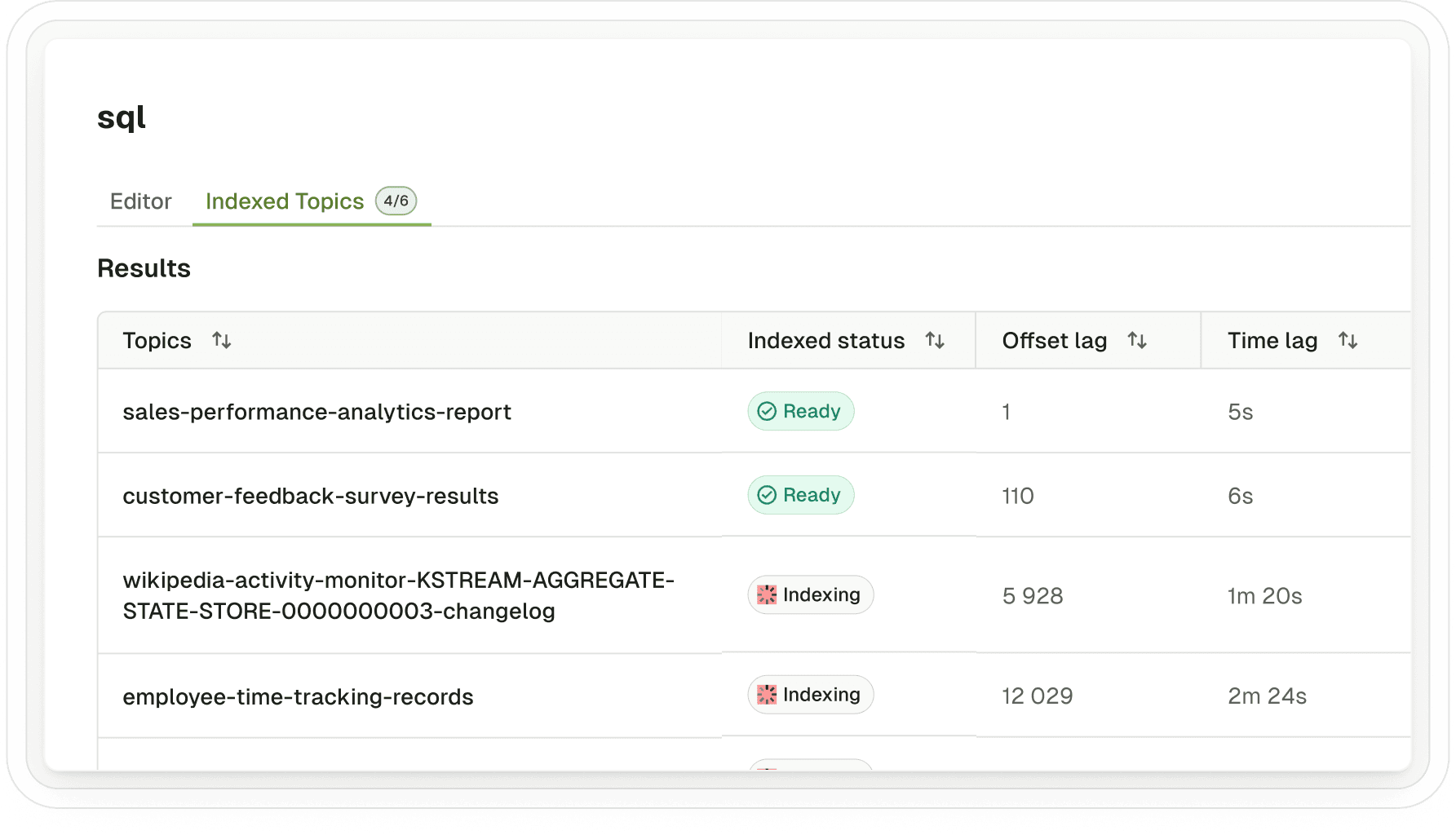The height and width of the screenshot is (835, 1456).
Task: Click the sql title heading
Action: (122, 117)
